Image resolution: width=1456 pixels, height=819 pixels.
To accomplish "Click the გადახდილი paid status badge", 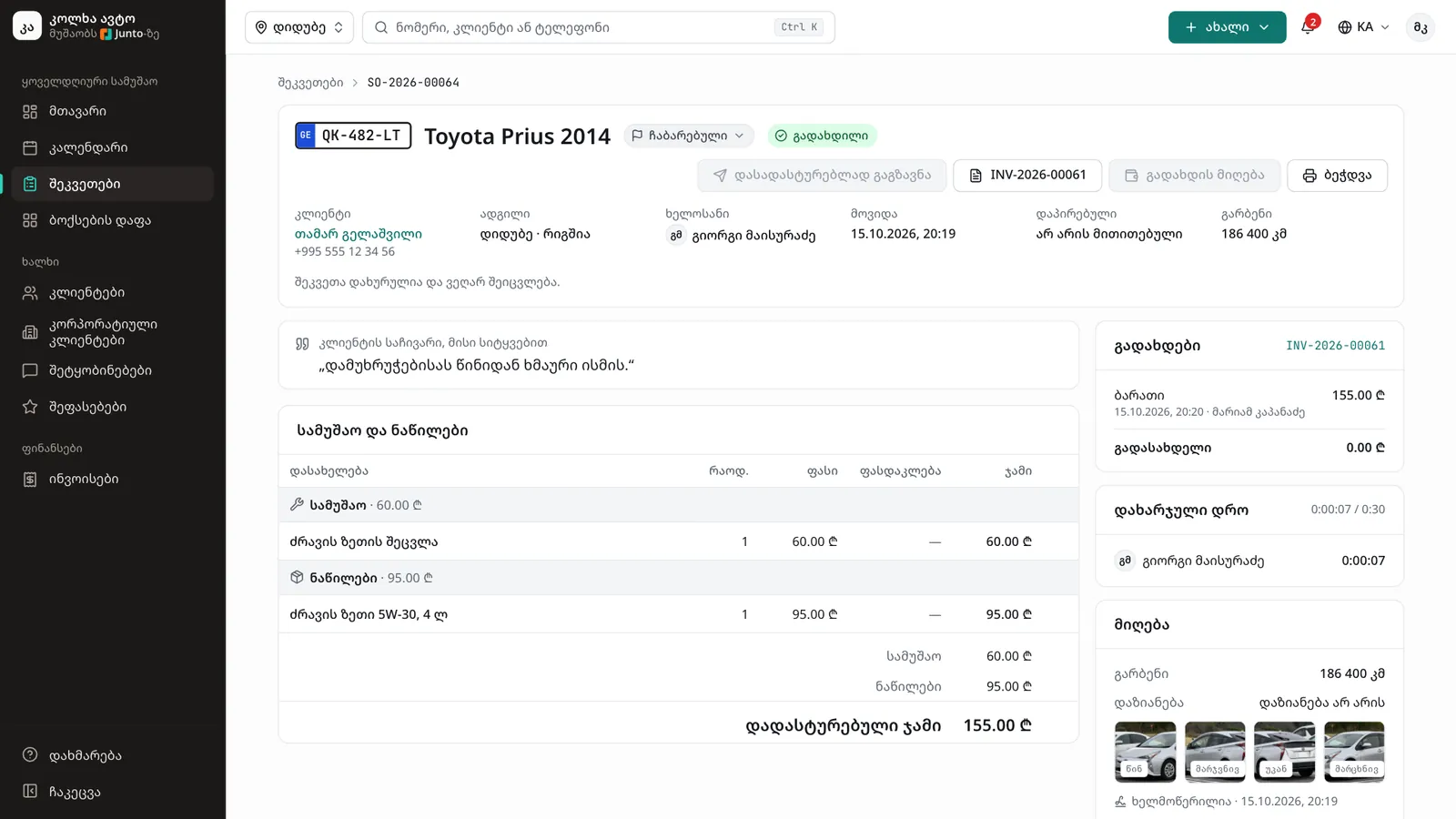I will tap(822, 136).
